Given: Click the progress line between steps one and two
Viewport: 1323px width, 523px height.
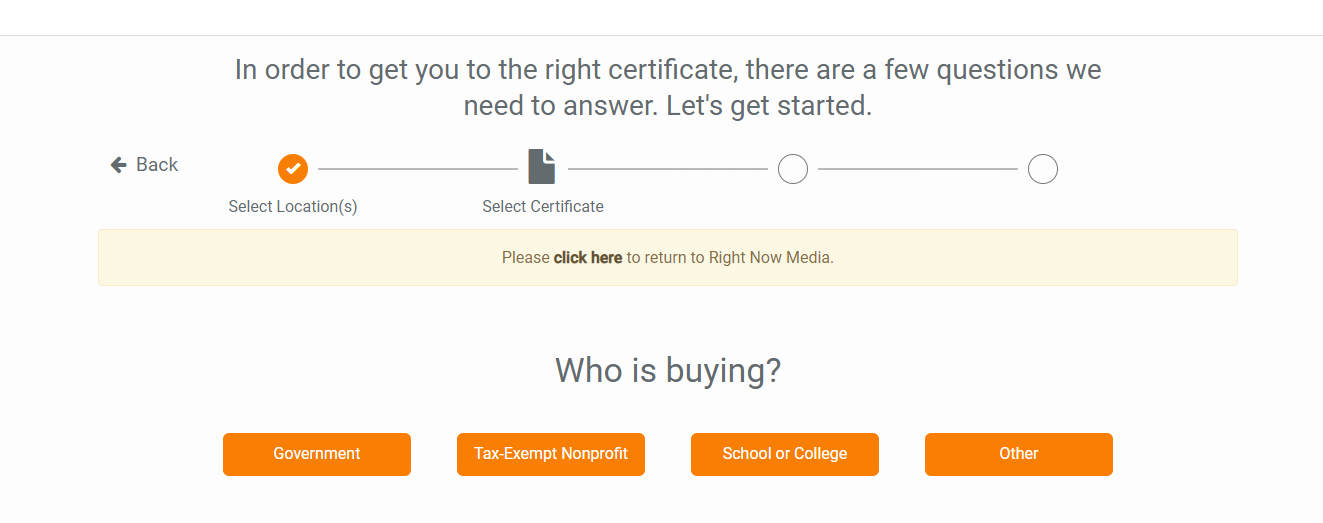Looking at the screenshot, I should click(417, 169).
